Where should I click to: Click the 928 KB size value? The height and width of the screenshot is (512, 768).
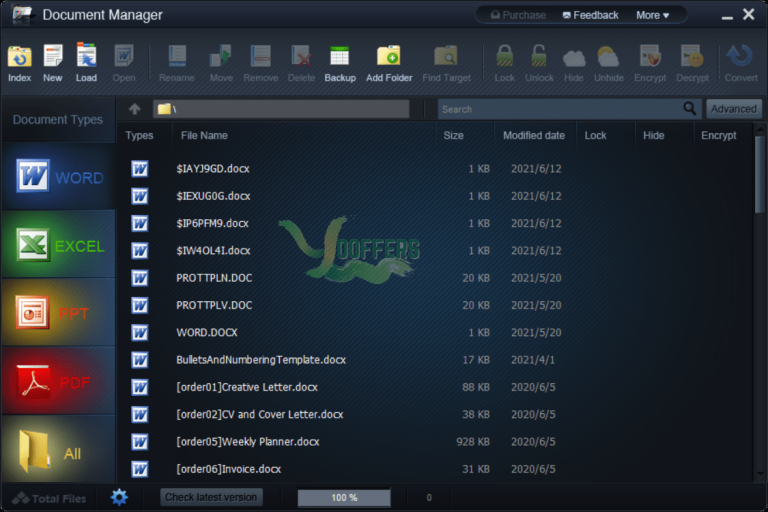(473, 442)
